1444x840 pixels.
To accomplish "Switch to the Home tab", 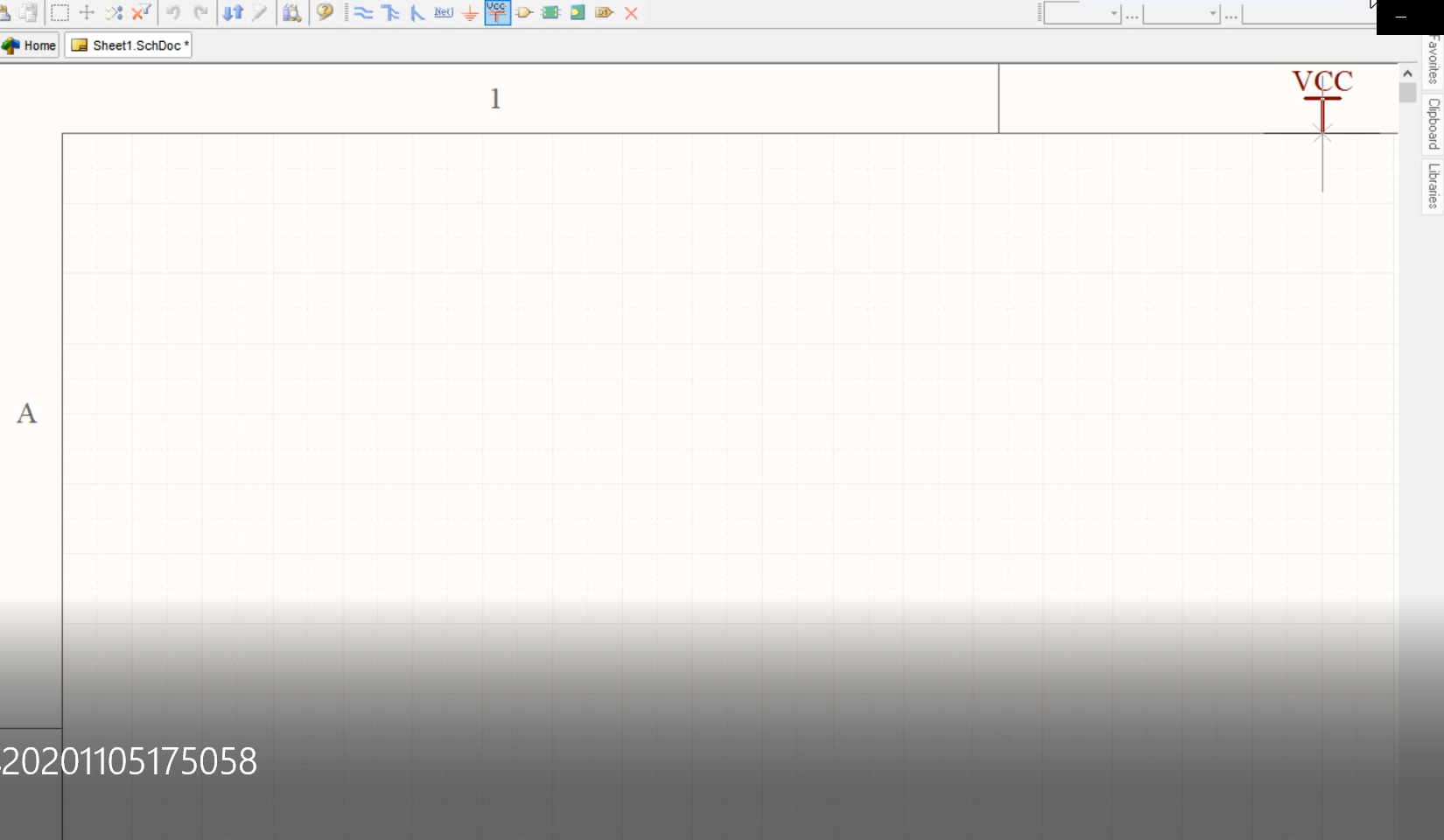I will tap(30, 45).
